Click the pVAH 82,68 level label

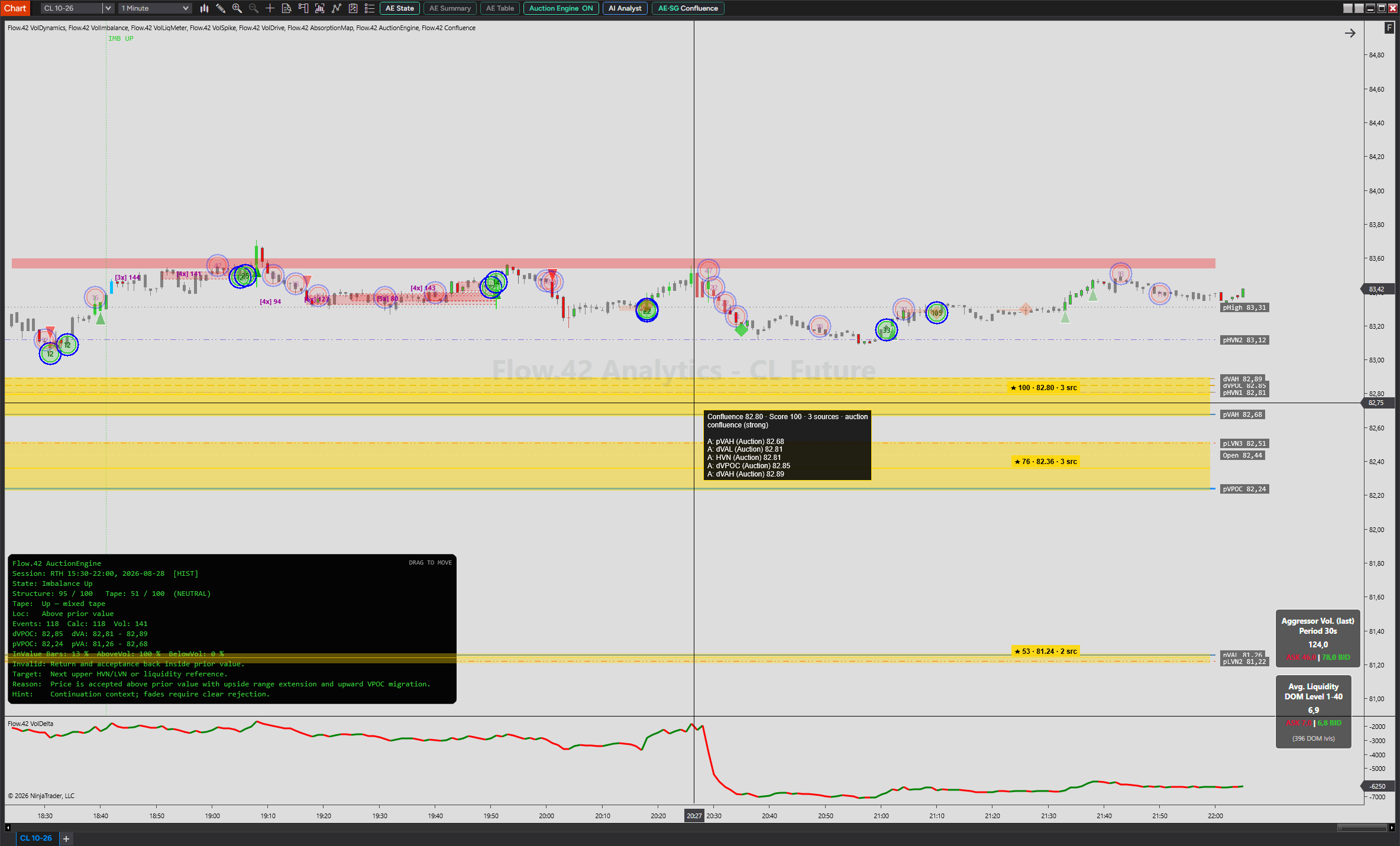click(x=1242, y=414)
